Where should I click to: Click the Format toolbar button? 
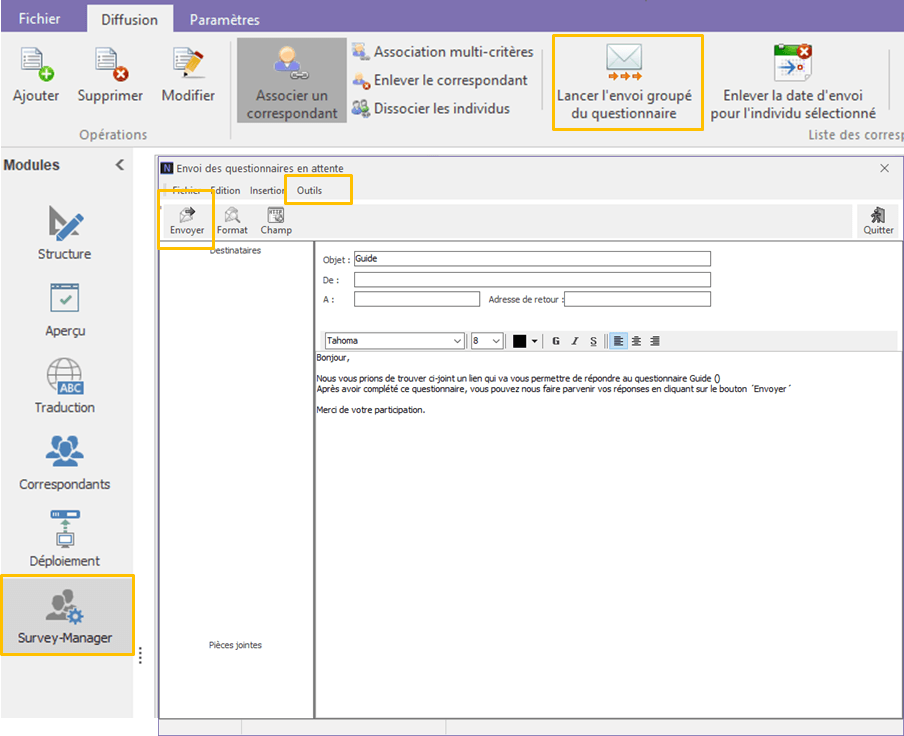point(232,221)
